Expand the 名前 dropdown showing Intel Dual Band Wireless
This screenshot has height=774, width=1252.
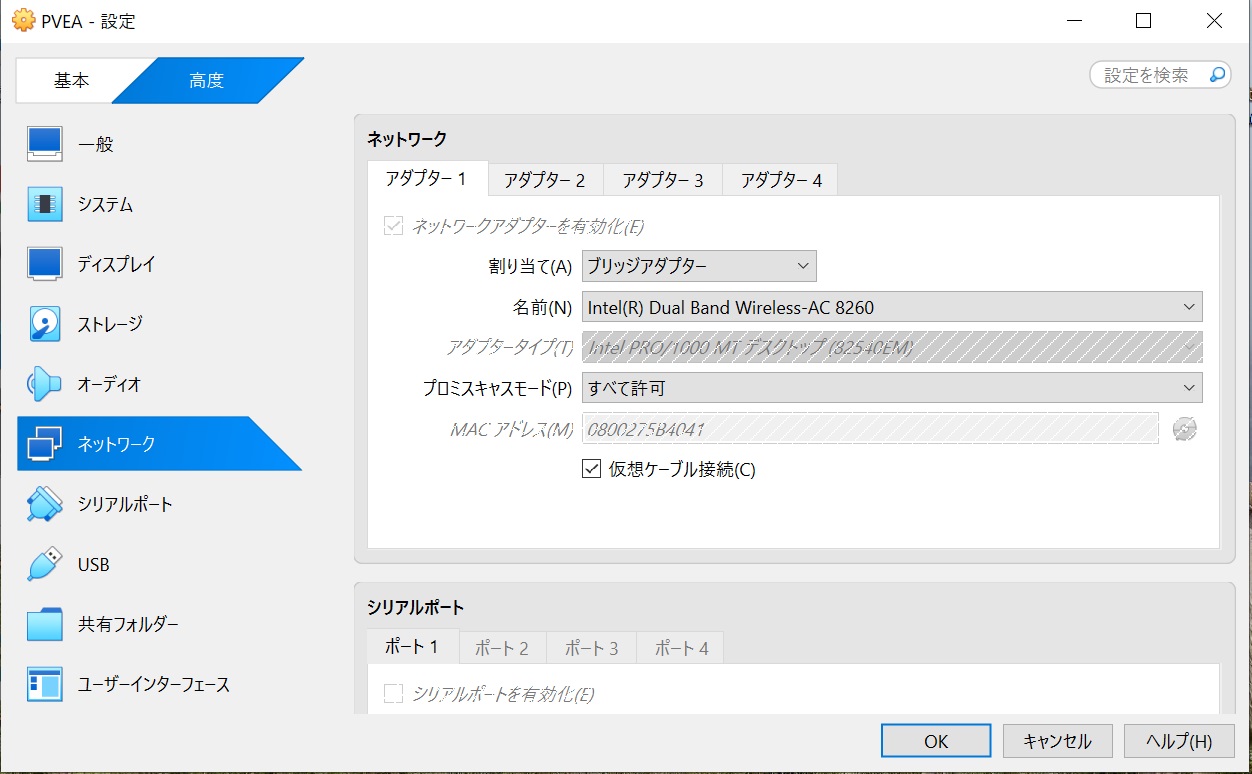click(891, 307)
